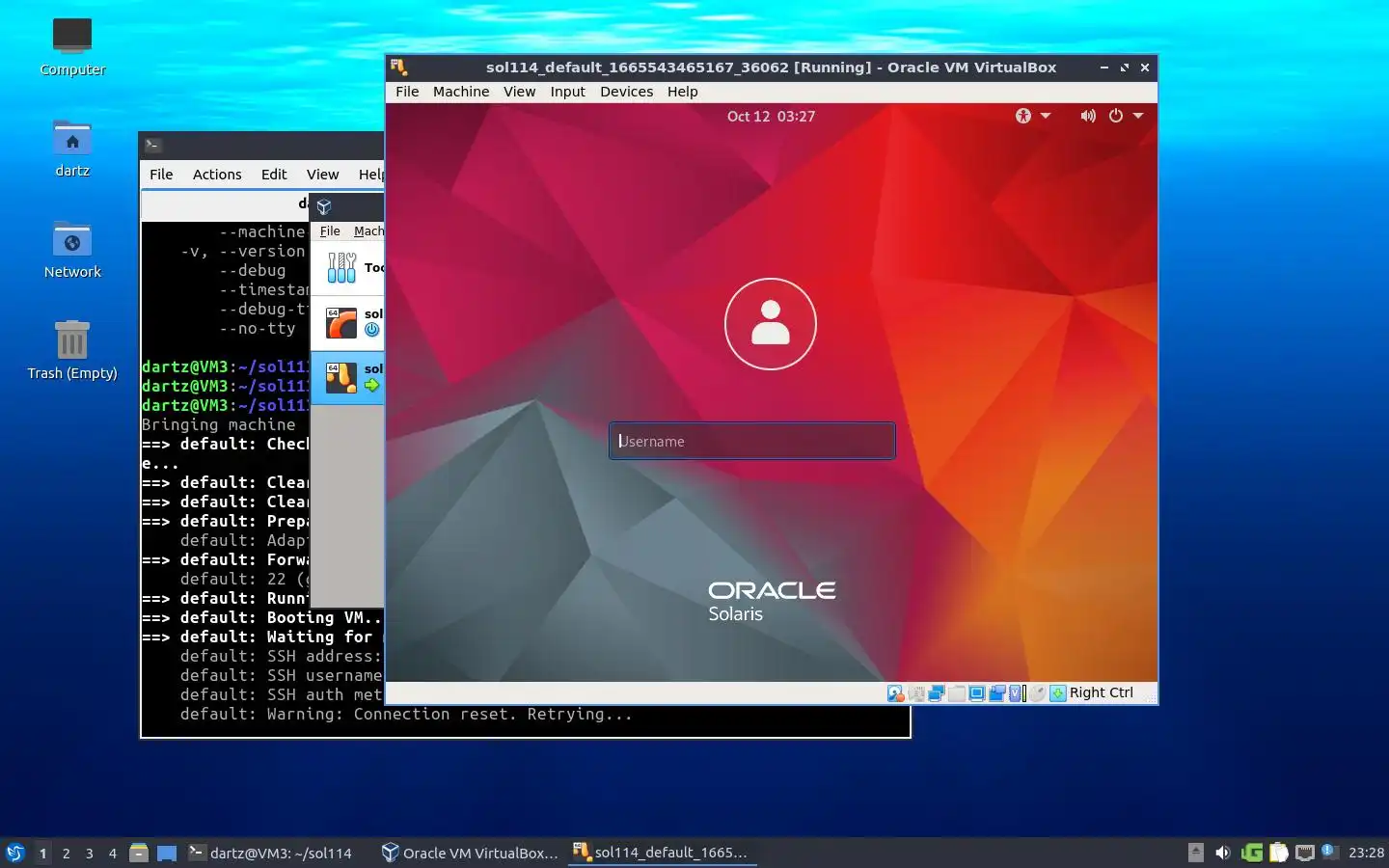Click the Oct 12 03:27 clock in Solaris
The image size is (1389, 868).
tap(771, 116)
